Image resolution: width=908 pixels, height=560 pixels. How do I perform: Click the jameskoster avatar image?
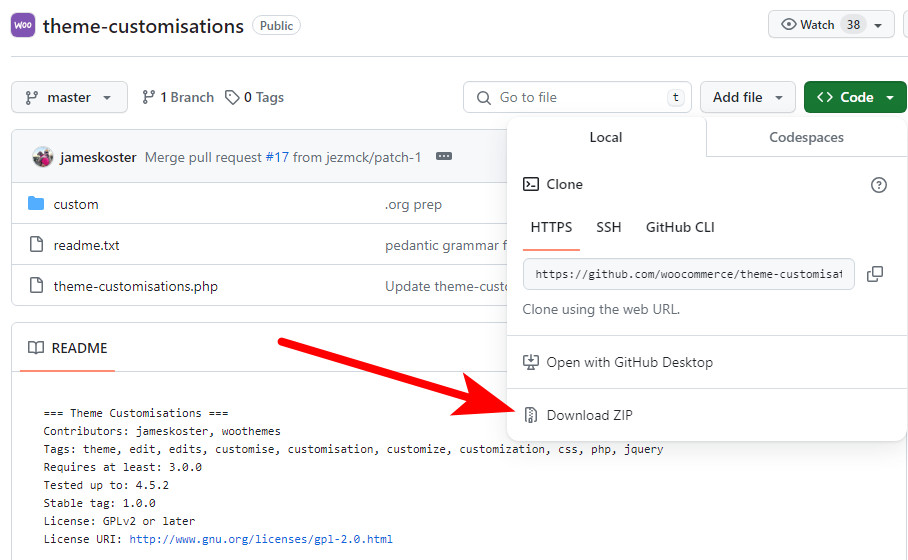click(x=43, y=157)
